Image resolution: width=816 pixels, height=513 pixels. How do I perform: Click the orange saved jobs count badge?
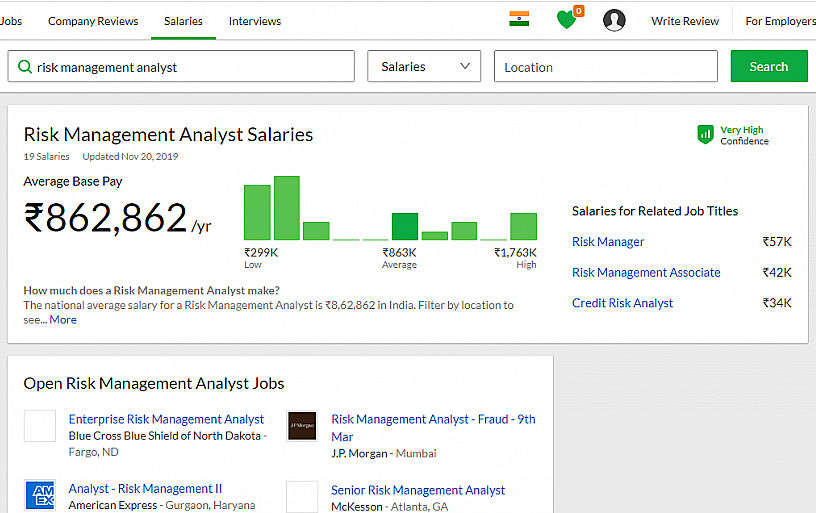click(578, 11)
